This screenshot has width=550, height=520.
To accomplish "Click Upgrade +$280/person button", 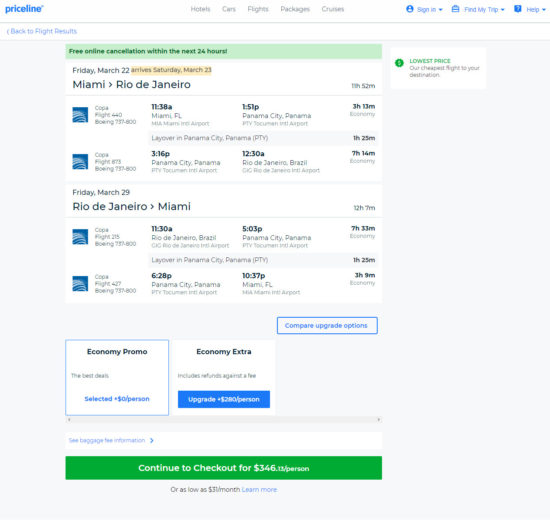I will 224,399.
